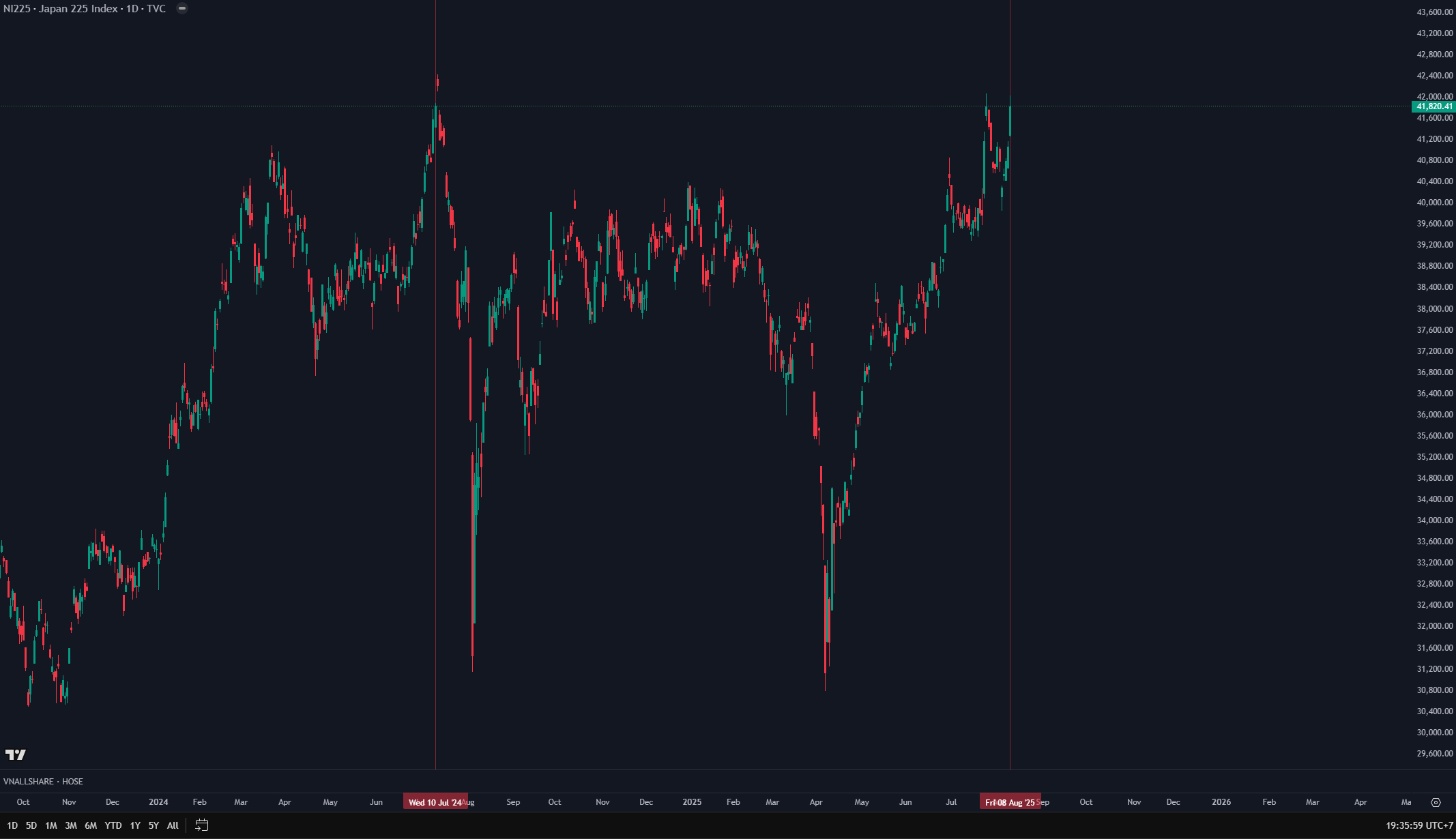The image size is (1456, 839).
Task: Click the 29,600.00 price axis label
Action: (x=1435, y=753)
